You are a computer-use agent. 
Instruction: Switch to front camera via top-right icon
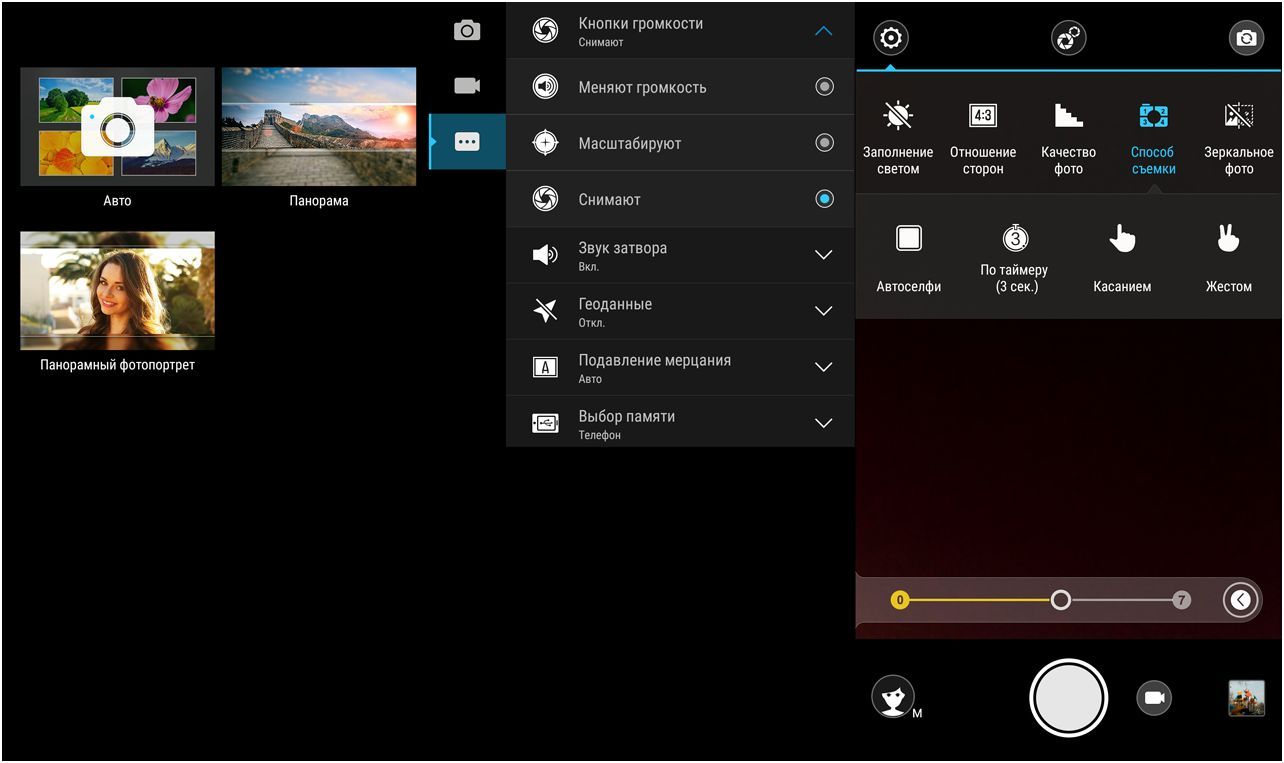coord(1246,38)
